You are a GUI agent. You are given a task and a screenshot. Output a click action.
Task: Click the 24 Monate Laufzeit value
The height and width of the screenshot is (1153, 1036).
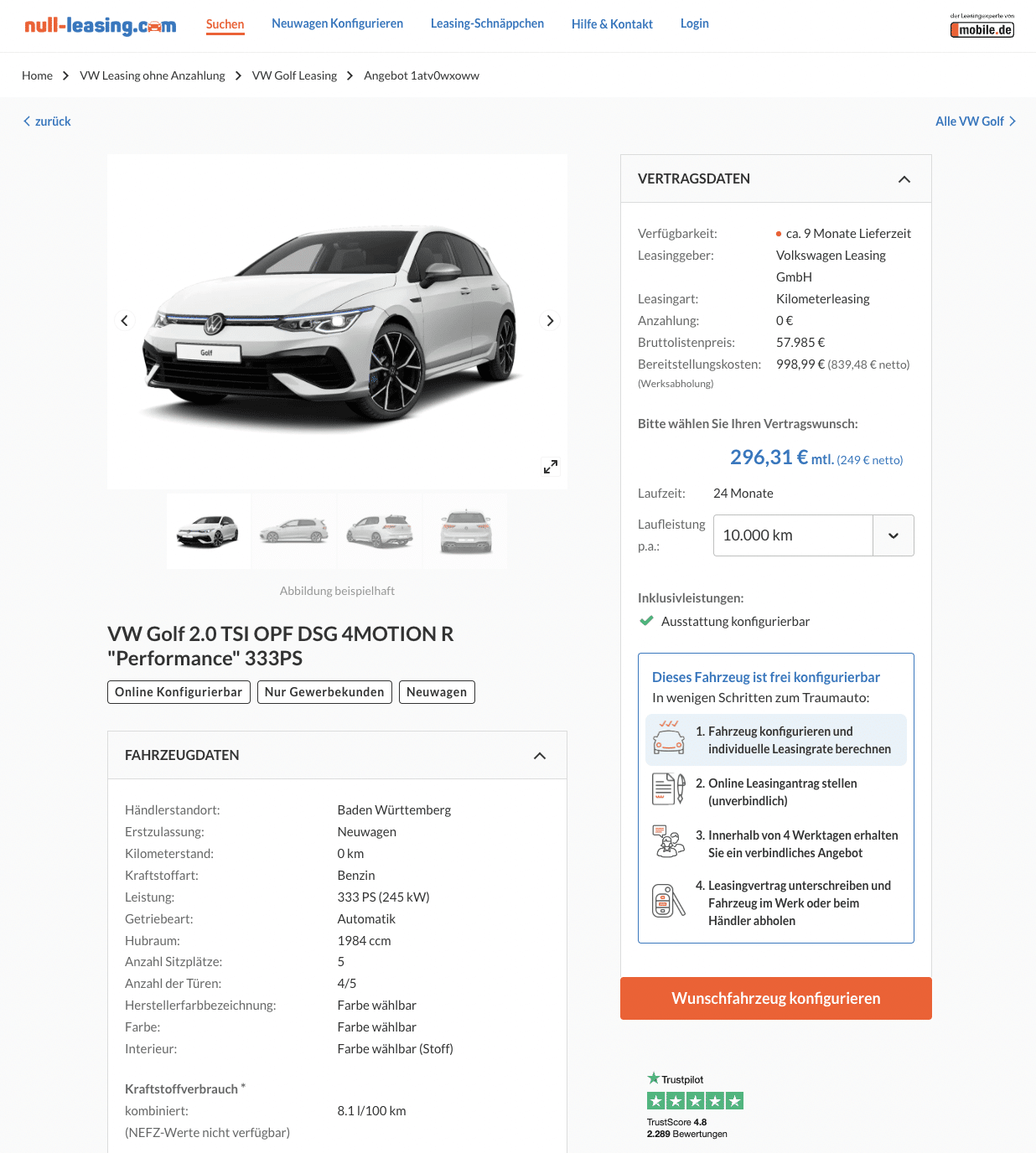pyautogui.click(x=743, y=493)
